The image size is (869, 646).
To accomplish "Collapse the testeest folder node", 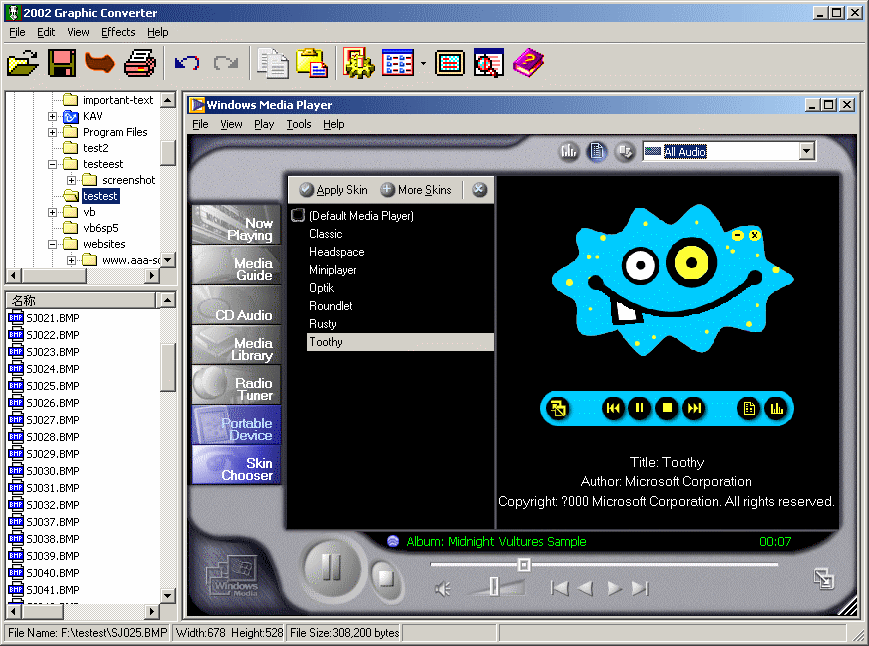I will 52,165.
